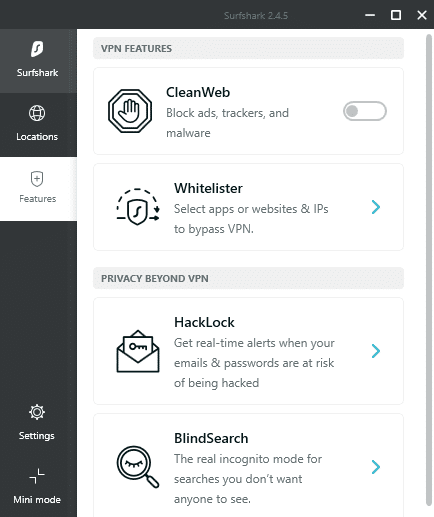The width and height of the screenshot is (434, 517).
Task: Expand HackLock with its chevron arrow
Action: pyautogui.click(x=376, y=351)
